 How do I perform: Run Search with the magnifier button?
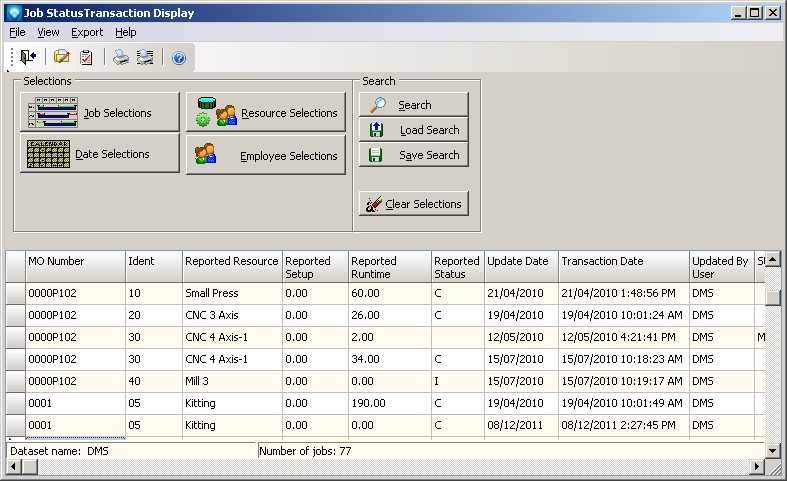413,105
